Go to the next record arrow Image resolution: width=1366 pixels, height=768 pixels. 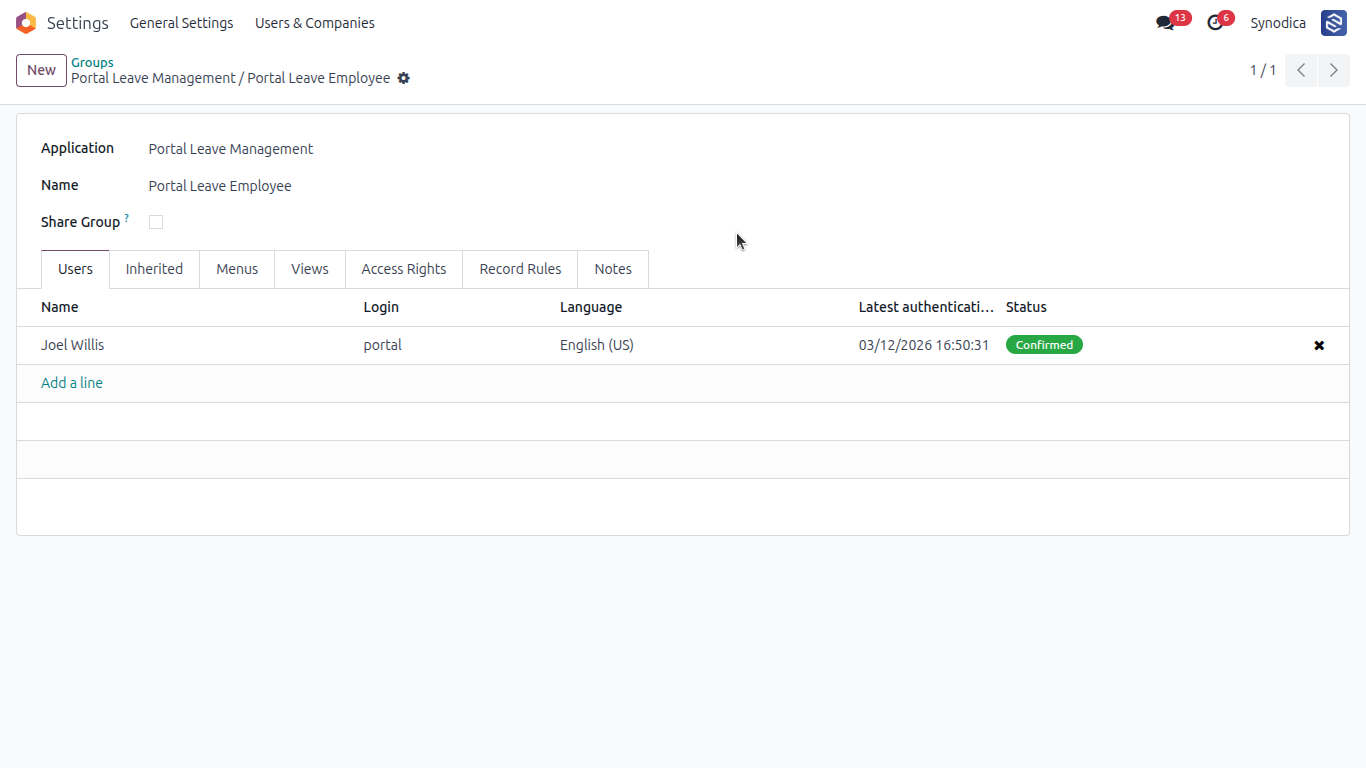tap(1334, 70)
